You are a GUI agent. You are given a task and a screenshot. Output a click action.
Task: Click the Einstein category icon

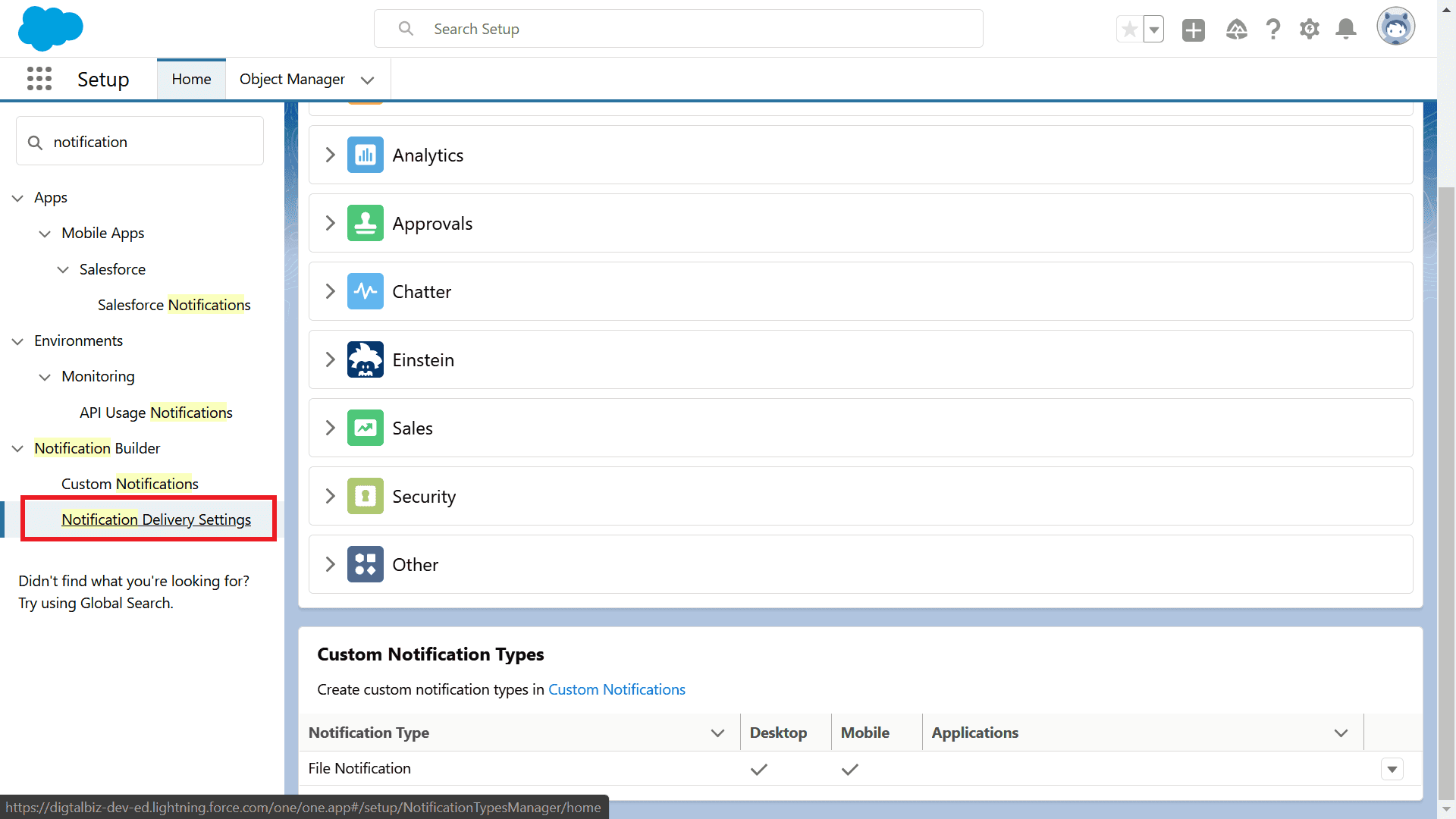[366, 359]
